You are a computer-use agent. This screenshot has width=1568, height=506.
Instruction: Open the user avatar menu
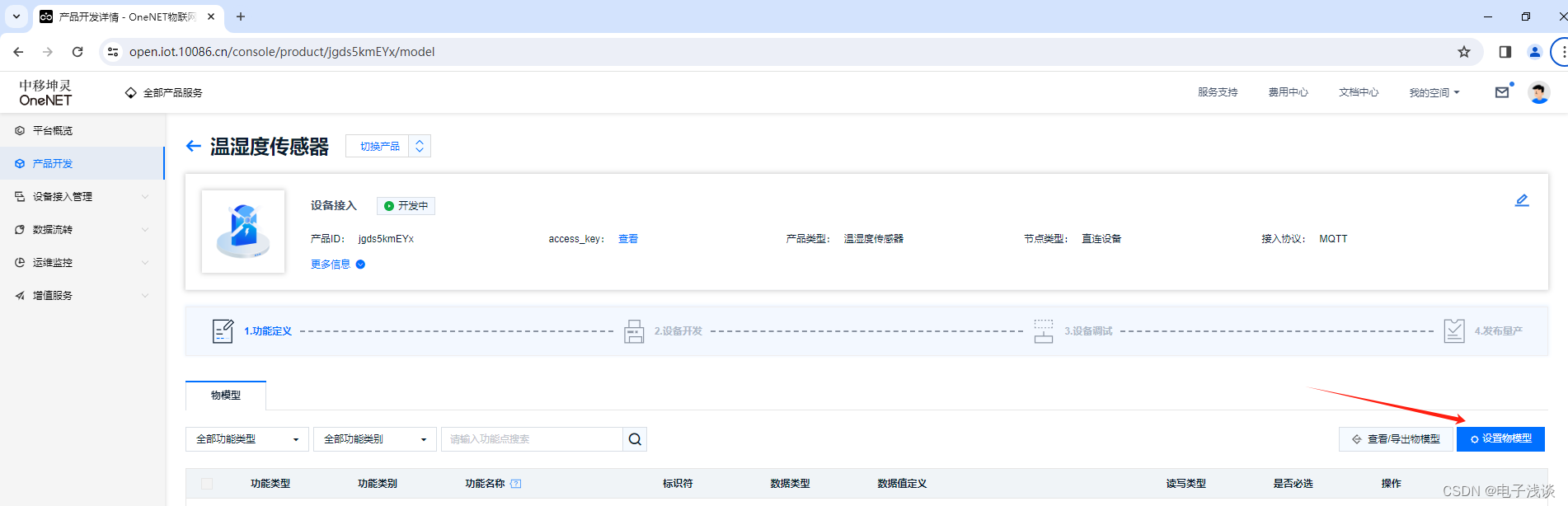[1538, 92]
